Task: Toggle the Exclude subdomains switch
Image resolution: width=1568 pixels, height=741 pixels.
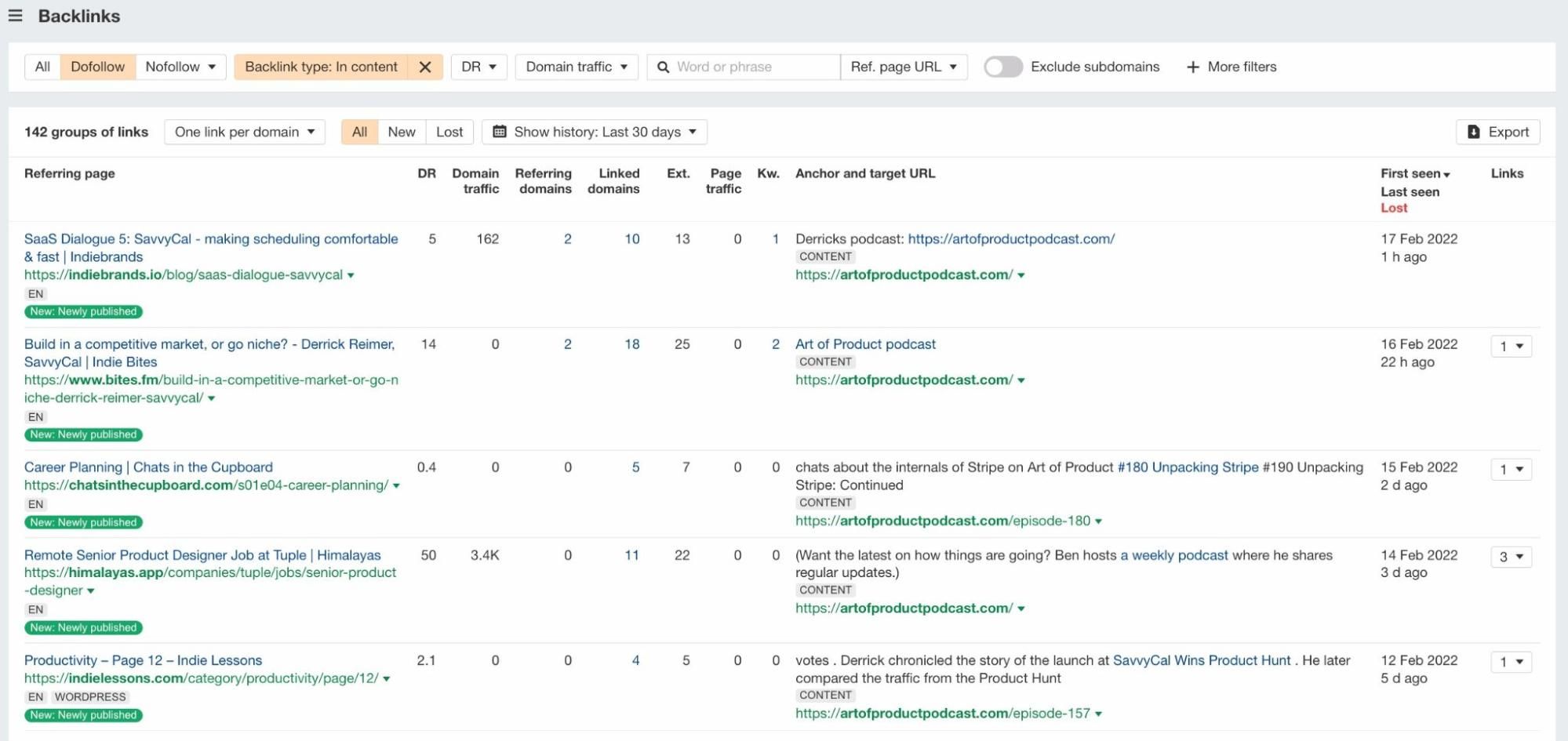Action: (x=1002, y=67)
